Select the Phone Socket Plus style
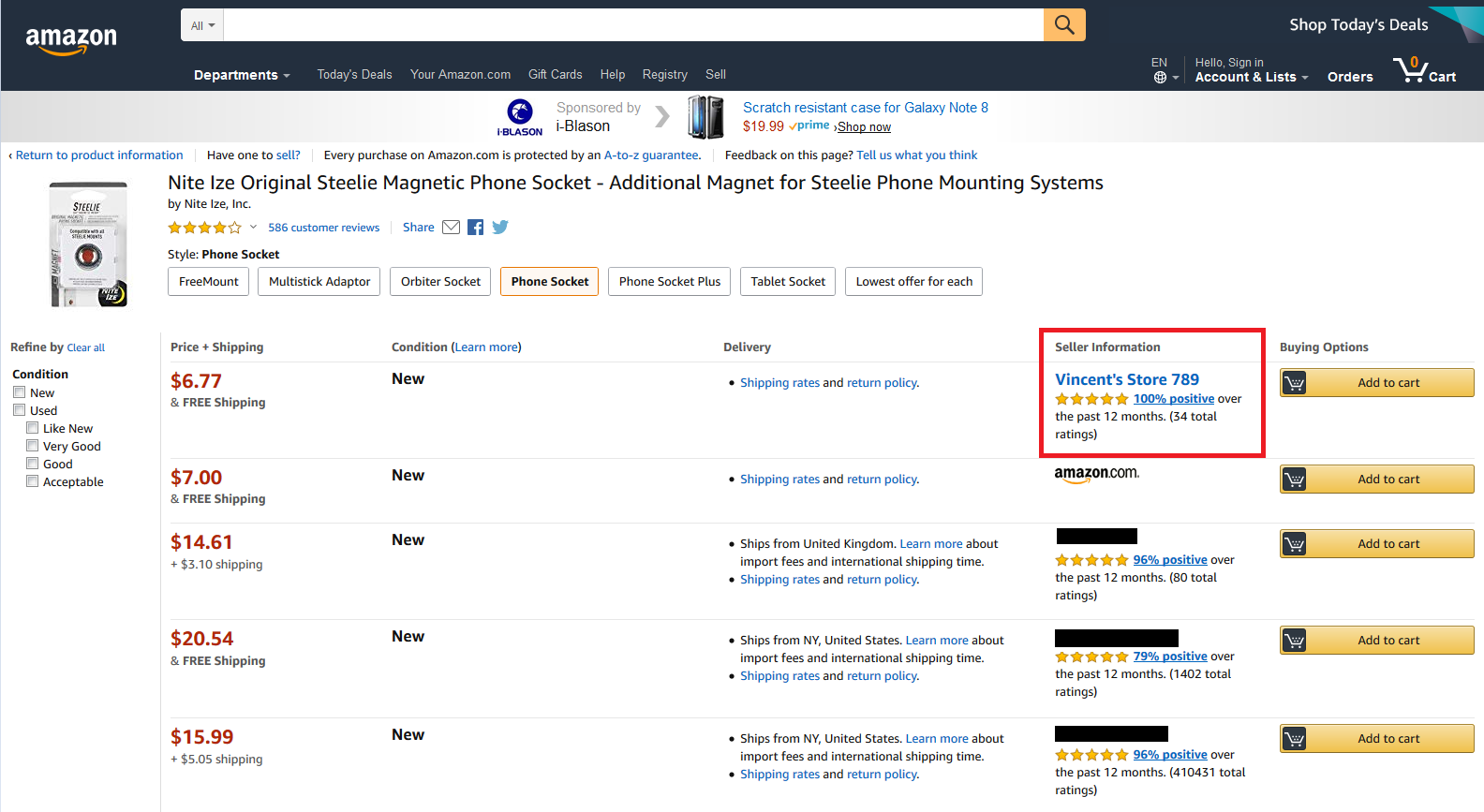Viewport: 1484px width, 812px height. (x=669, y=282)
